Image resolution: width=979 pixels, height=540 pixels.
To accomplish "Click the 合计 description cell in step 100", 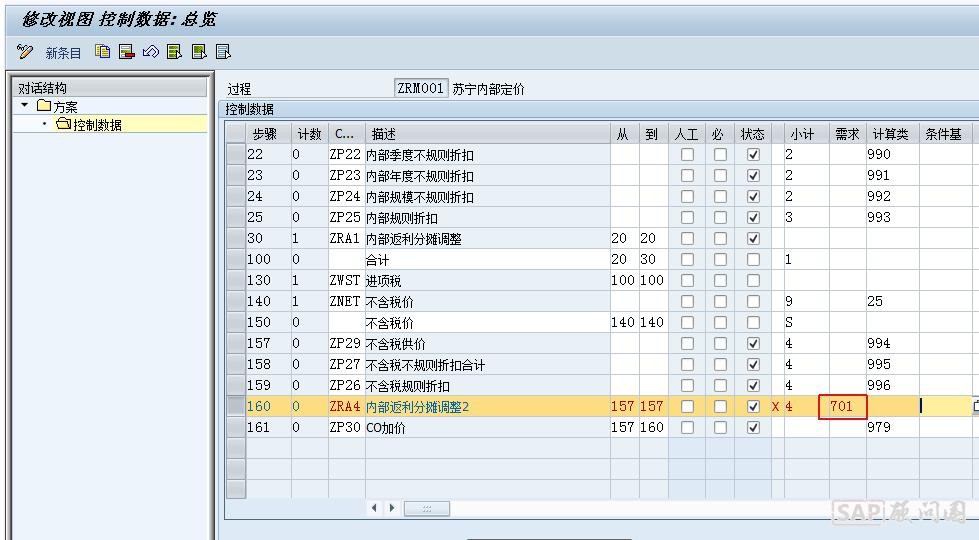I will (488, 259).
